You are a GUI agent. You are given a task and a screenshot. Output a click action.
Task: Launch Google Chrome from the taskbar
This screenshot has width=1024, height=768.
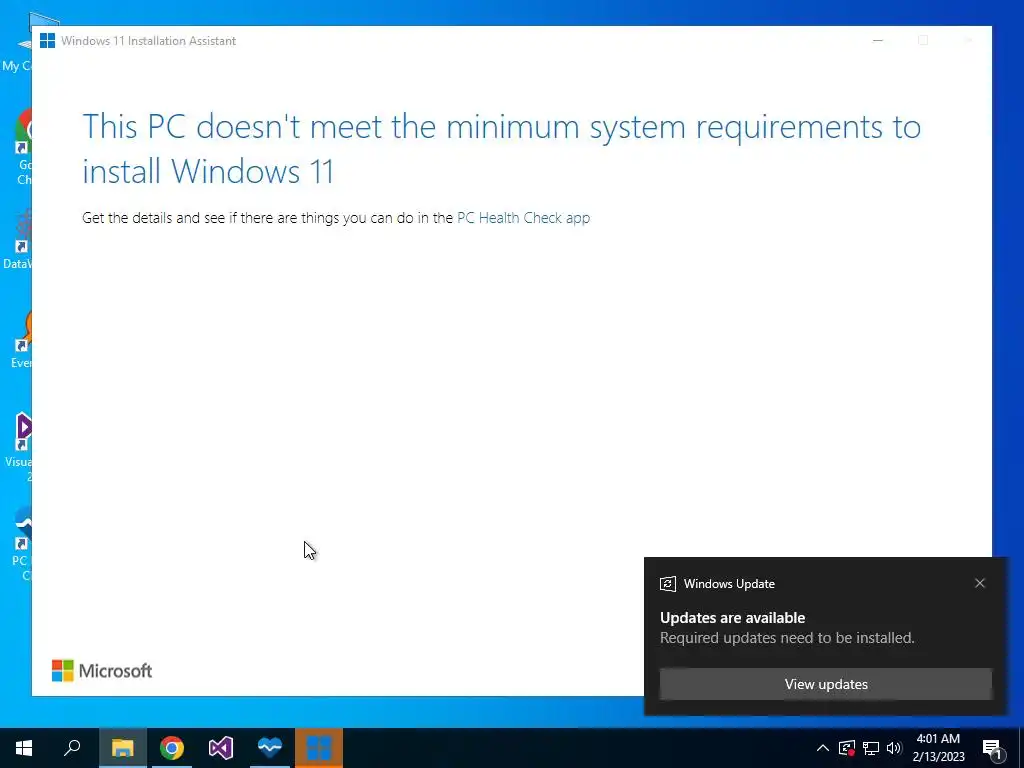click(x=172, y=748)
